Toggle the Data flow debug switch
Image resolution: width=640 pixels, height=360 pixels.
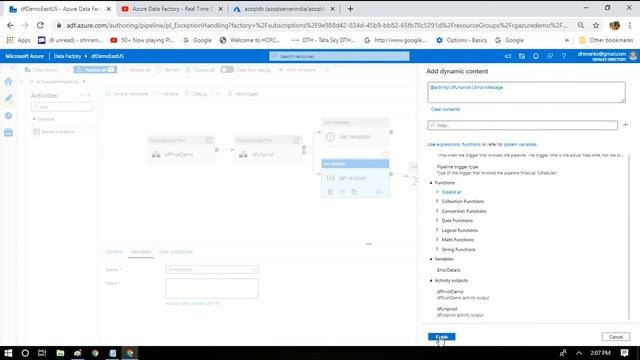227,70
